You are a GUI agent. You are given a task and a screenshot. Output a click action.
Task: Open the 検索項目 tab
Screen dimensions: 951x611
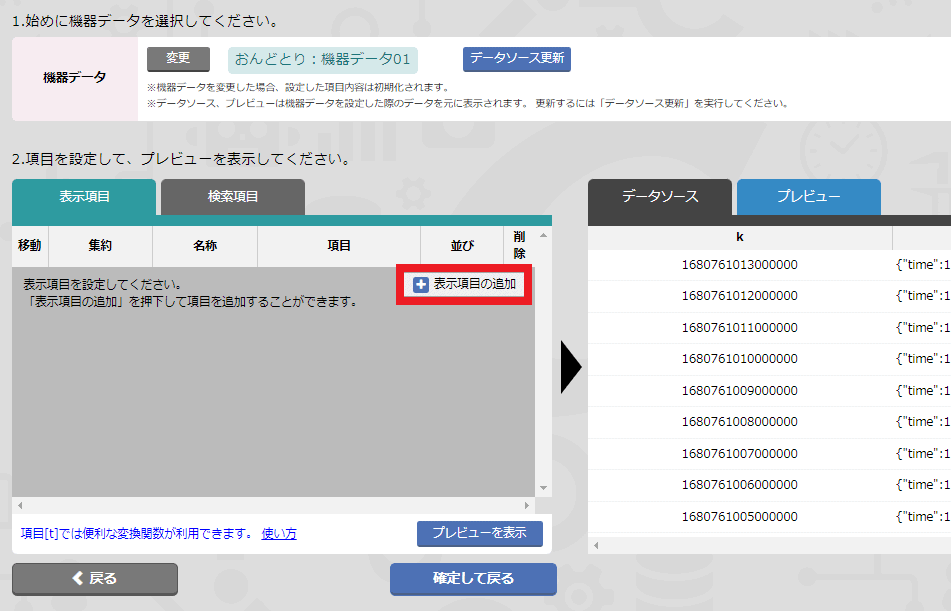coord(233,197)
